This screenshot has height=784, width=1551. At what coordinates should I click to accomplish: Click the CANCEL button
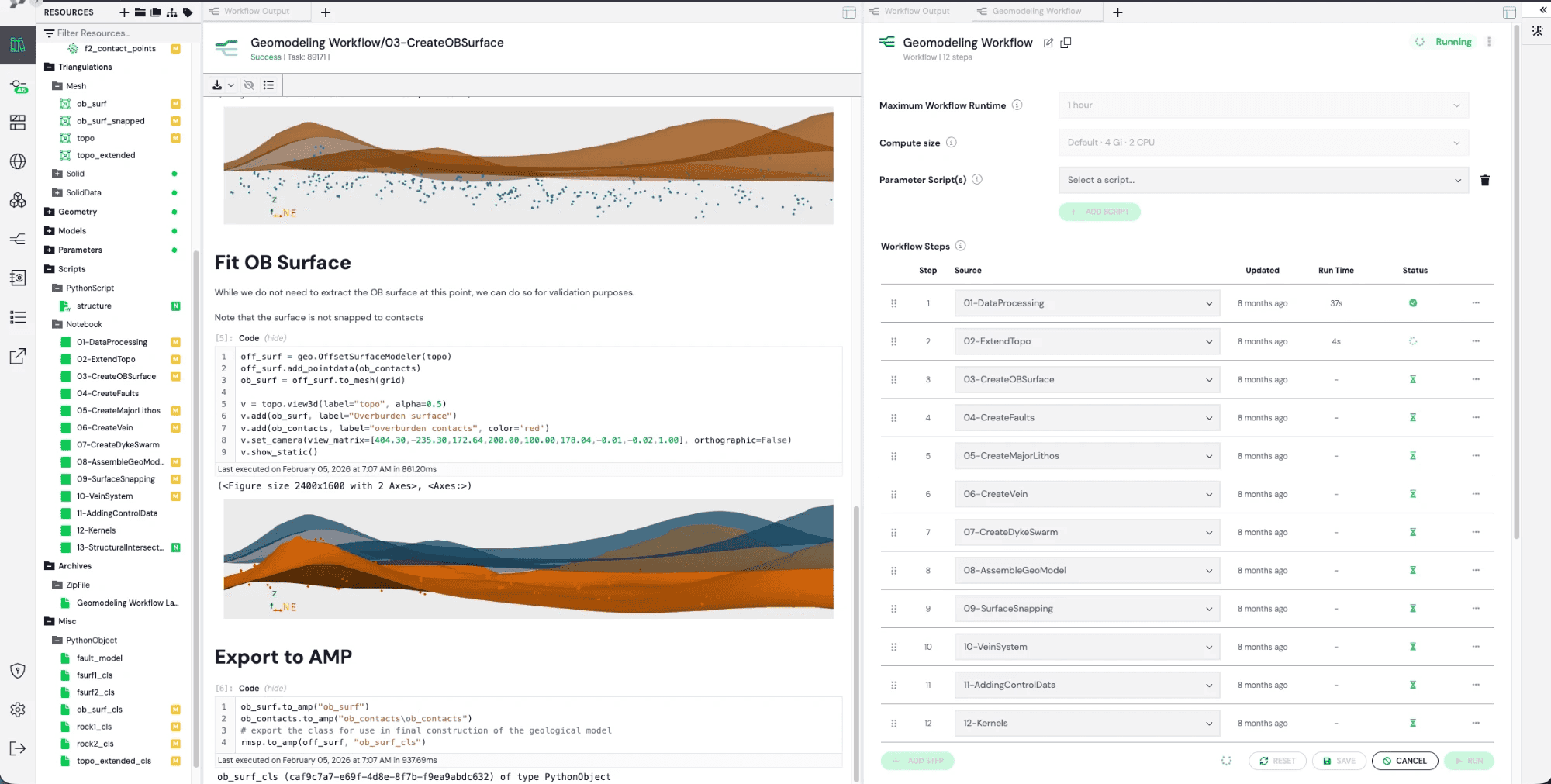[1404, 761]
